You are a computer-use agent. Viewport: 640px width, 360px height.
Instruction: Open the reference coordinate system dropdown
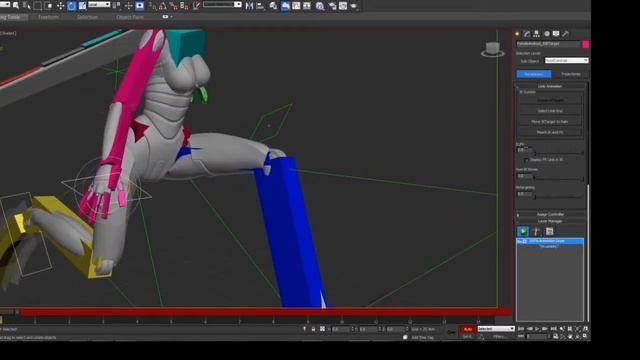pyautogui.click(x=99, y=4)
